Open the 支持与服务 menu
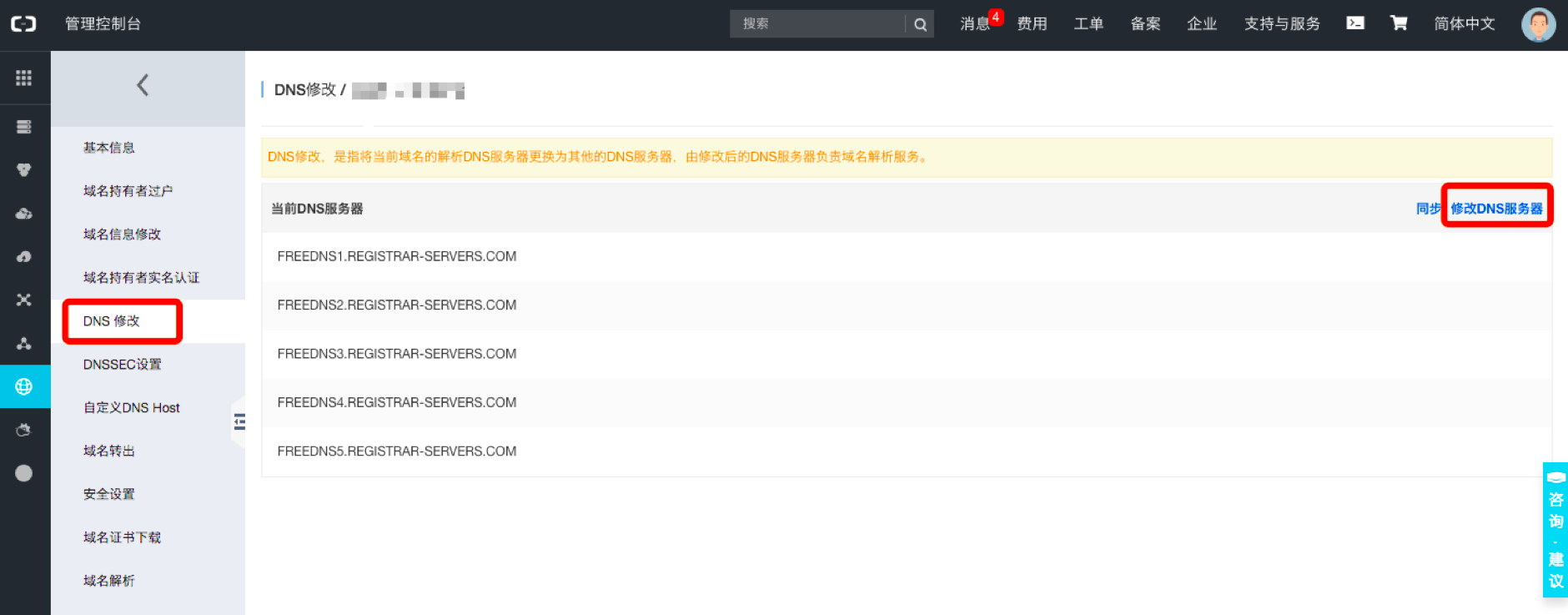 click(x=1282, y=24)
